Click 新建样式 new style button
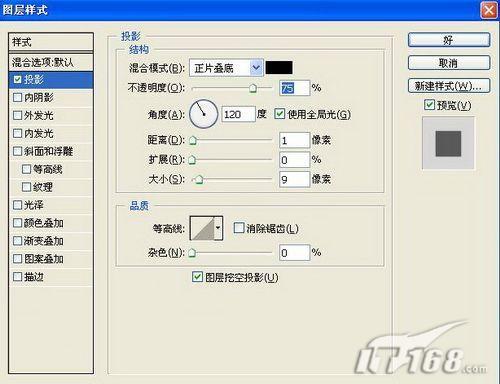 [449, 86]
